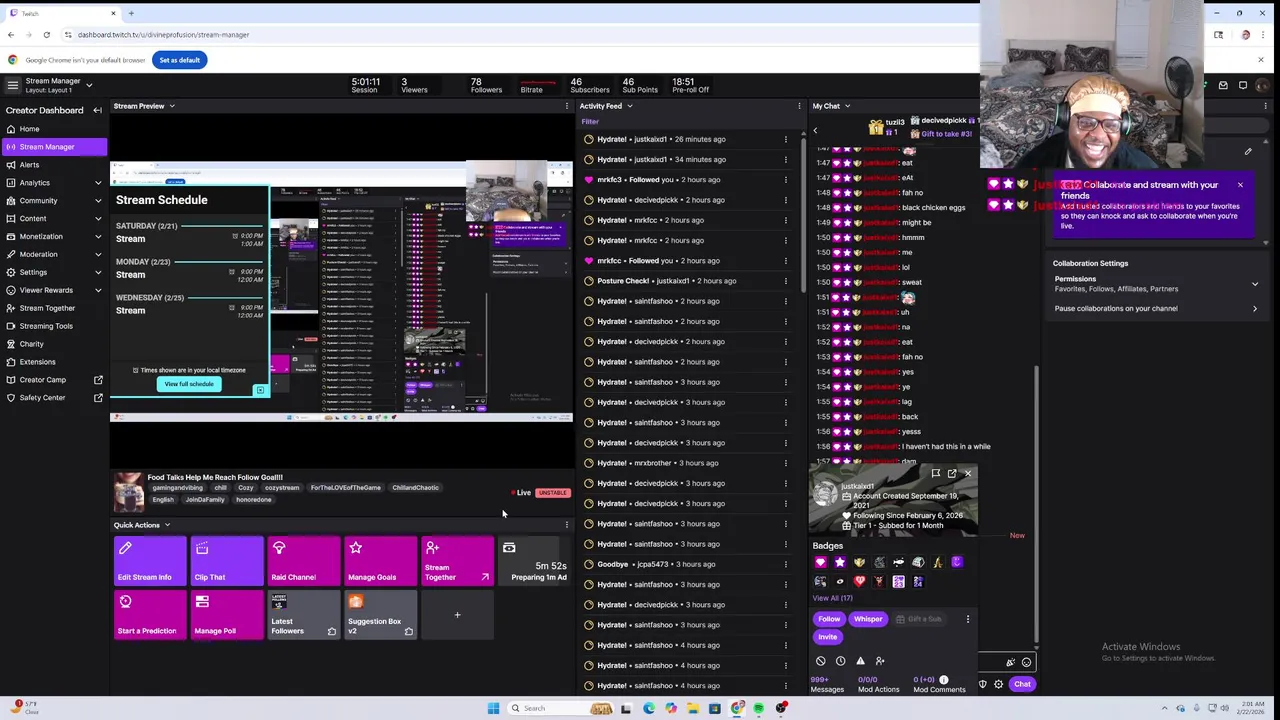Screen dimensions: 1280x720
Task: Open options for Posture Check! activity
Action: [786, 281]
